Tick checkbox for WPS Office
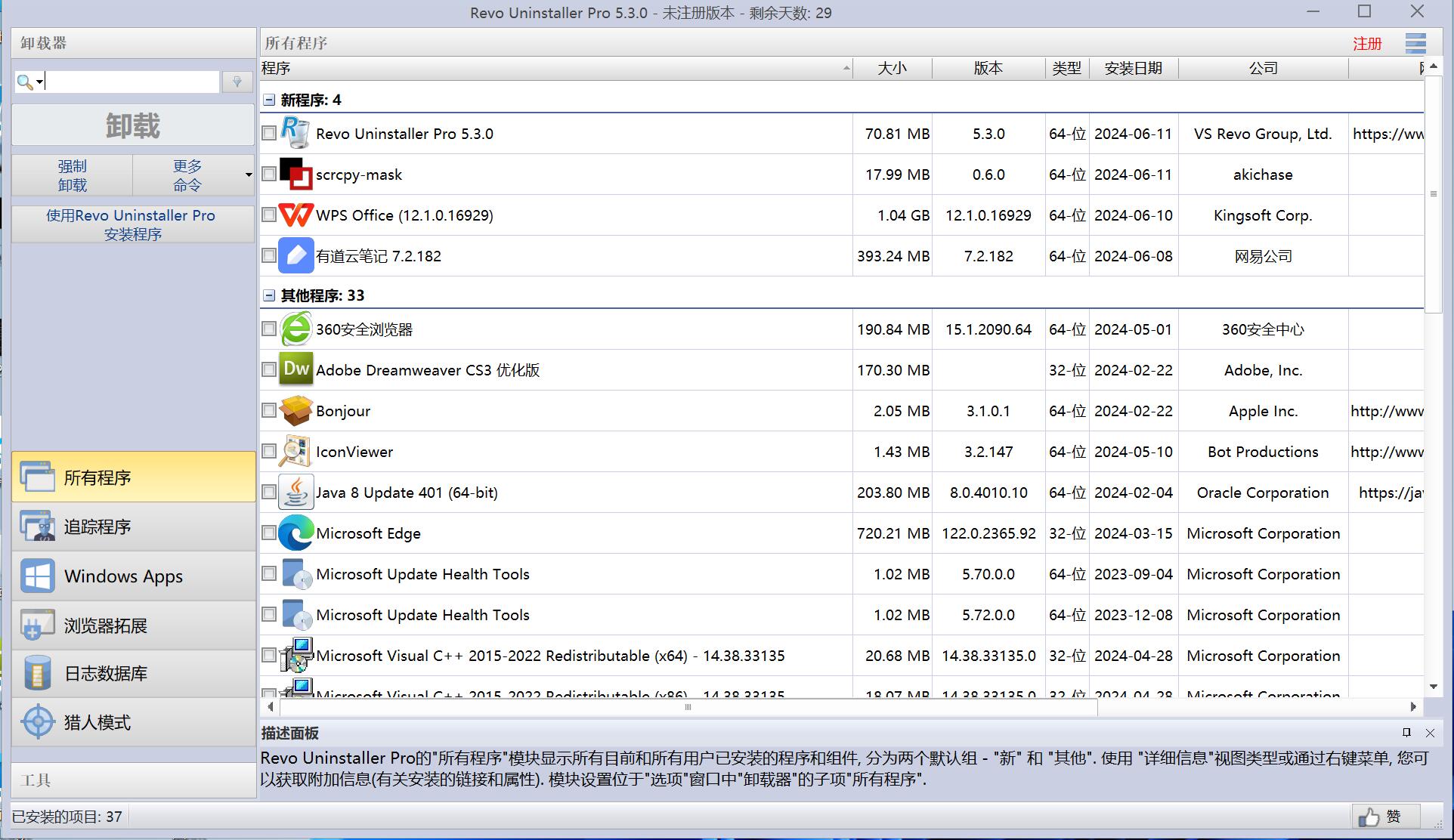The width and height of the screenshot is (1454, 840). click(268, 215)
